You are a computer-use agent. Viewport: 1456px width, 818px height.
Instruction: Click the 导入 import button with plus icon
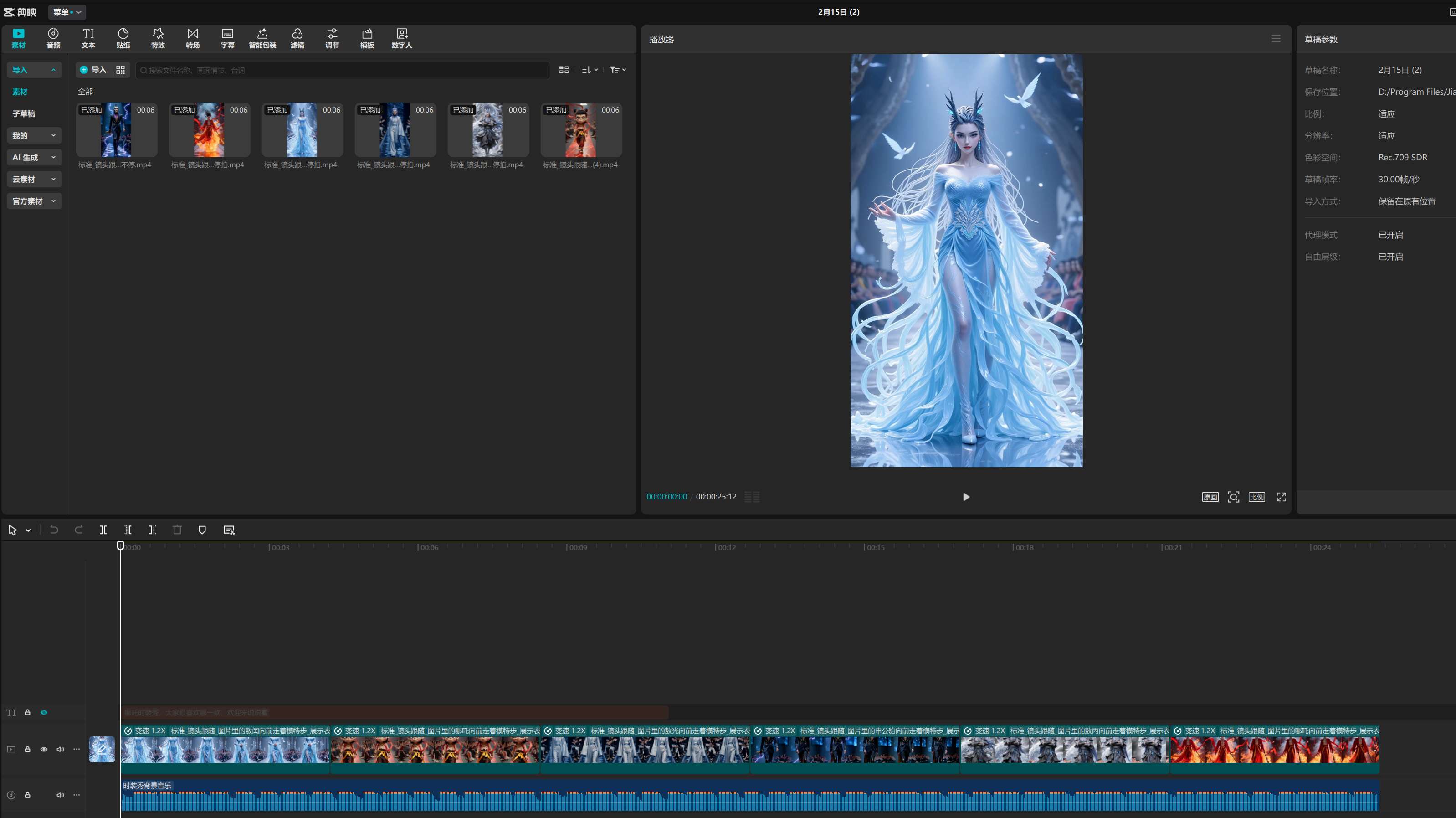pyautogui.click(x=93, y=70)
